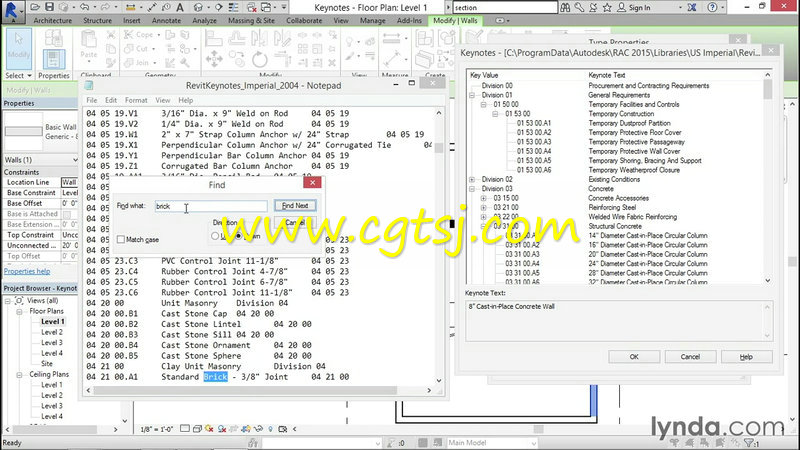Viewport: 800px width, 450px height.
Task: Click the section search field in title bar
Action: point(505,8)
